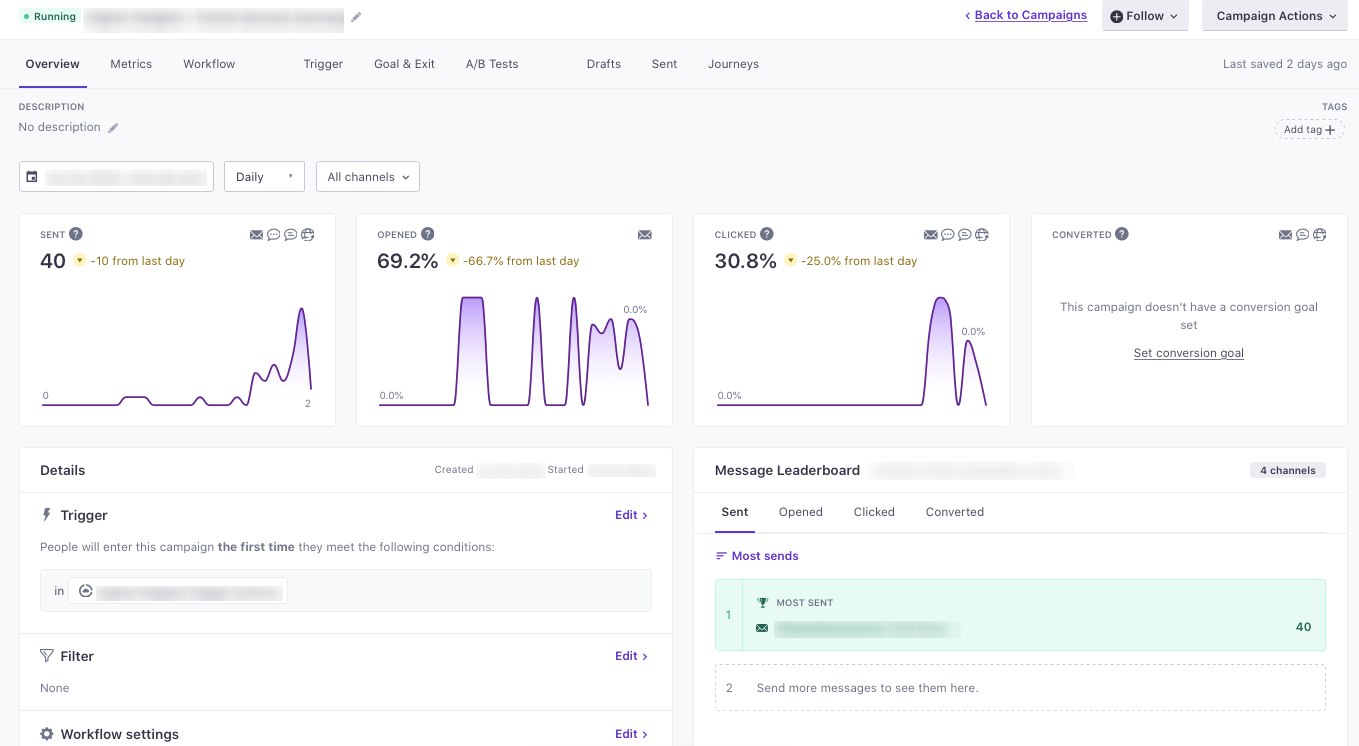Open the A/B Tests tab
The image size is (1359, 746).
click(492, 64)
